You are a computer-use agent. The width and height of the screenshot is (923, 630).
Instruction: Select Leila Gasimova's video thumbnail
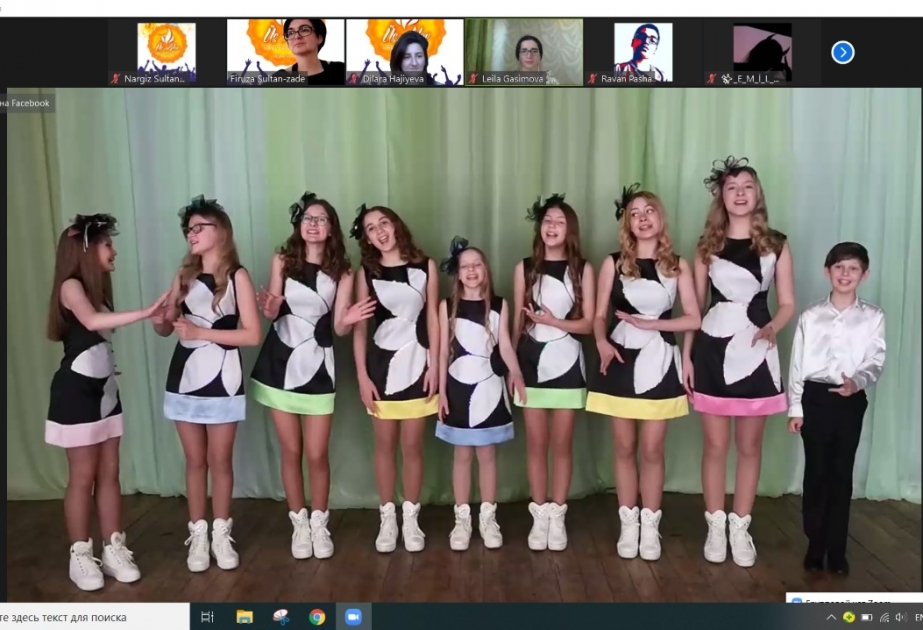524,52
